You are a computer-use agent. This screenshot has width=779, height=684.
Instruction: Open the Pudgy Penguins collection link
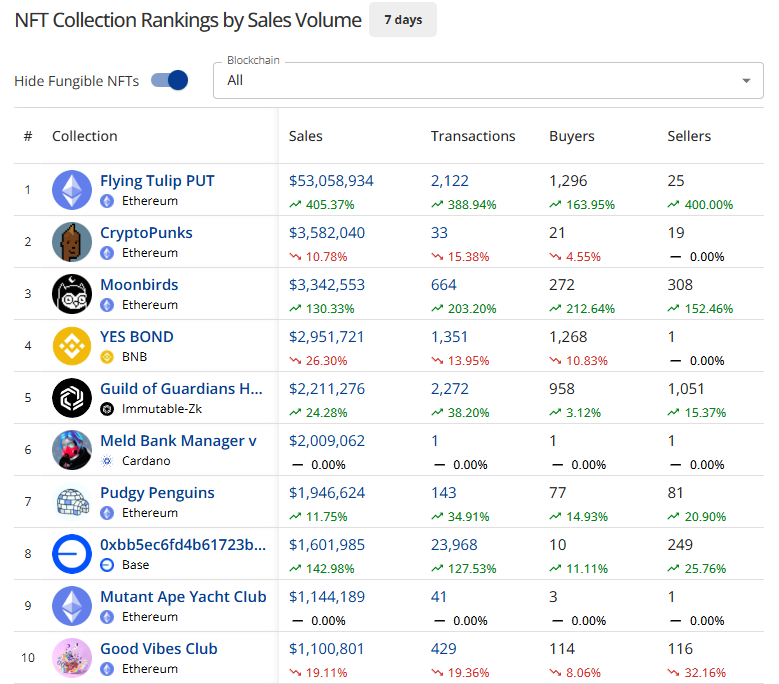point(157,493)
